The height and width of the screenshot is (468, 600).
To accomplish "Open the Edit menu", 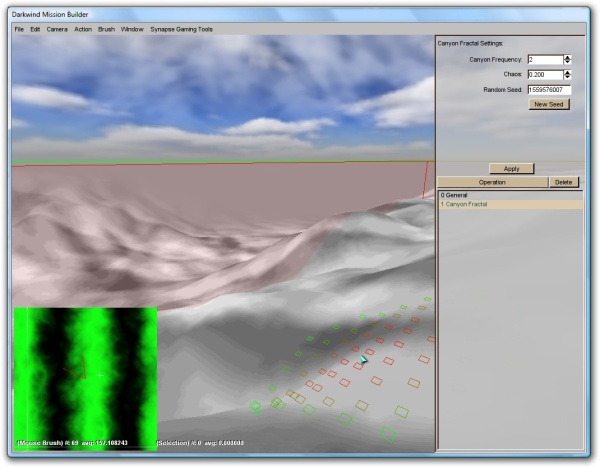I will point(35,29).
